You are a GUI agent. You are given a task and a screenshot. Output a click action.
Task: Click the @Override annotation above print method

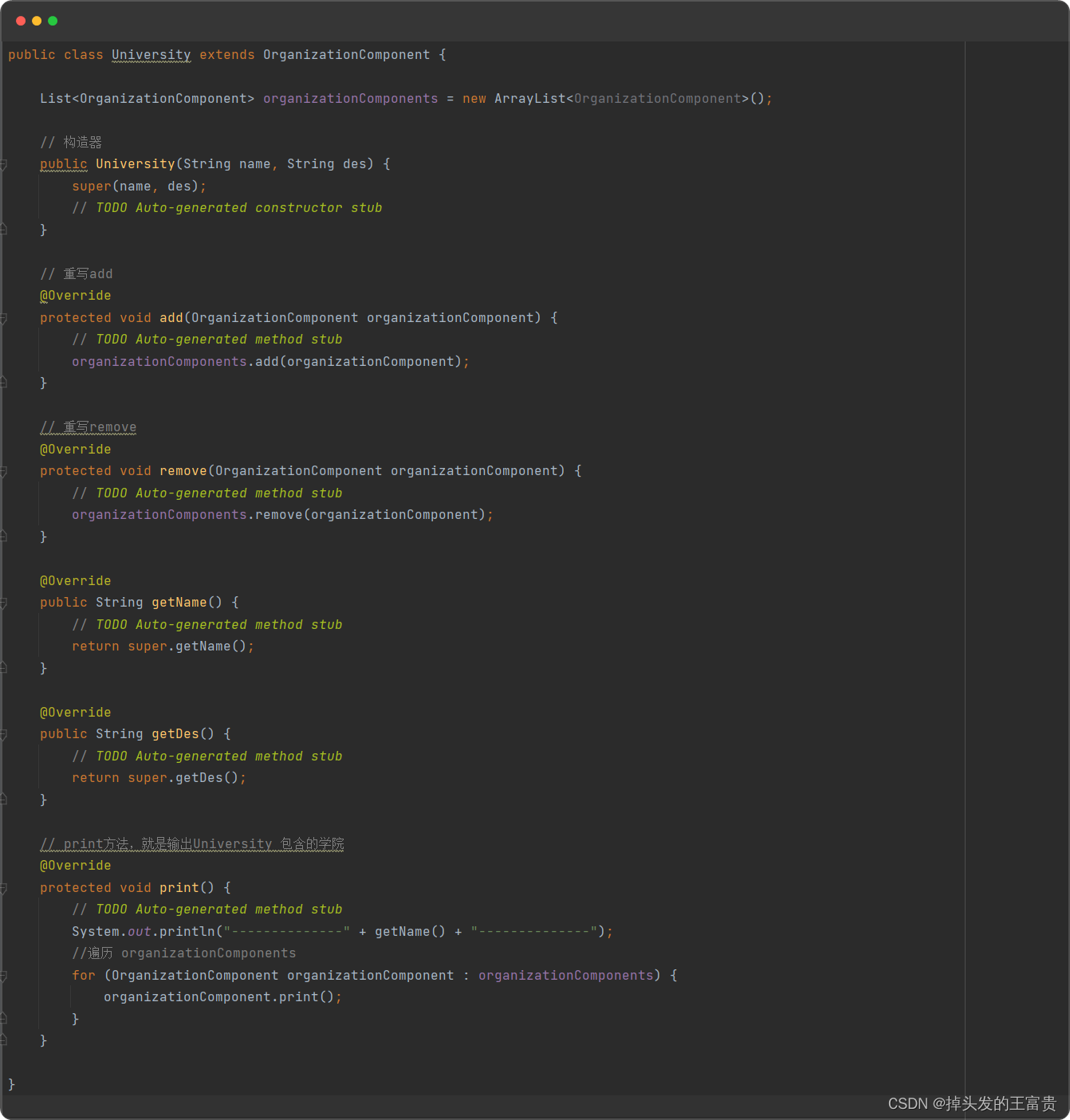(x=76, y=866)
